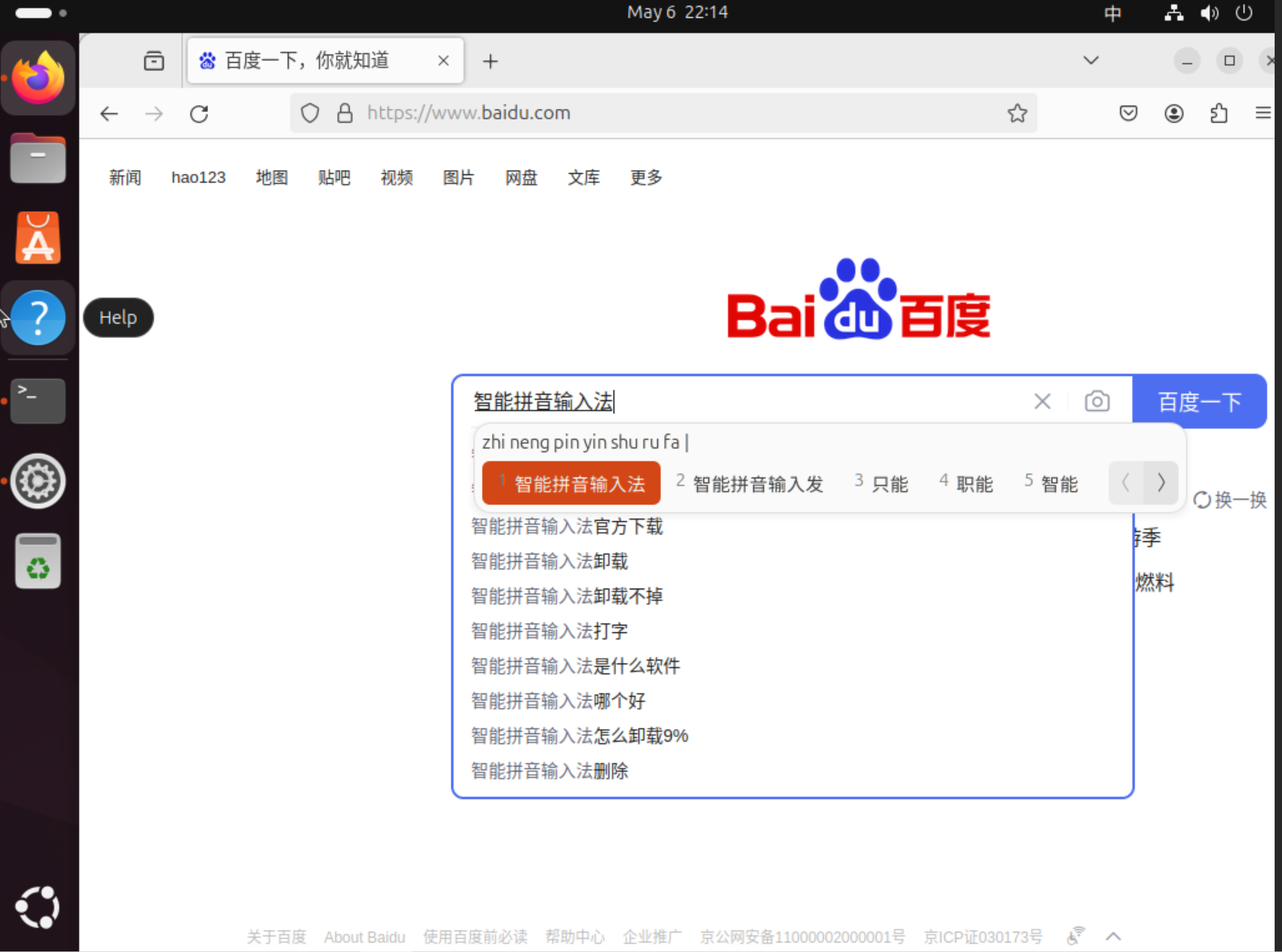Show previous page of pinyin candidates
Image resolution: width=1282 pixels, height=952 pixels.
pos(1127,482)
